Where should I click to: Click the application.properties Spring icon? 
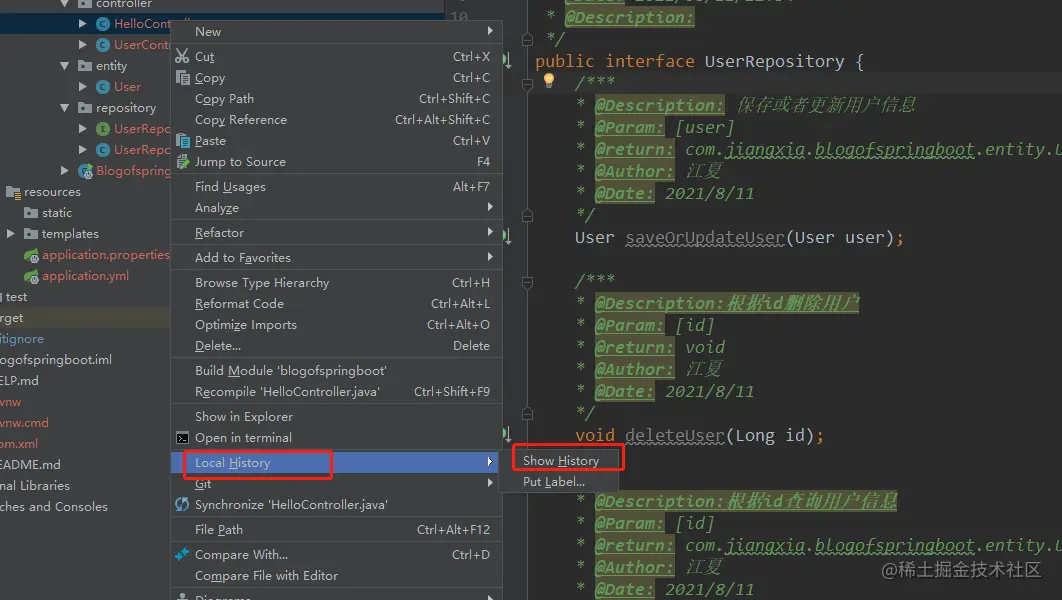31,255
